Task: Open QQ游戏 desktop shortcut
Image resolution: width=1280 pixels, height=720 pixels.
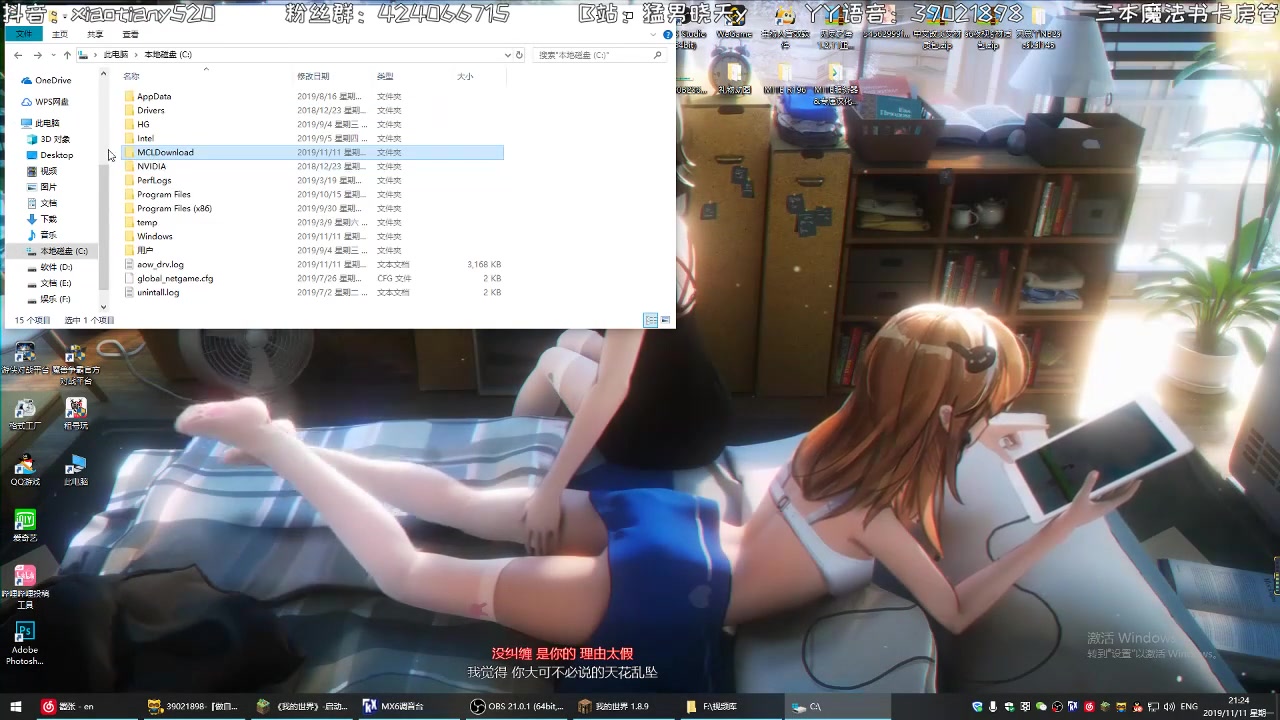Action: (25, 470)
